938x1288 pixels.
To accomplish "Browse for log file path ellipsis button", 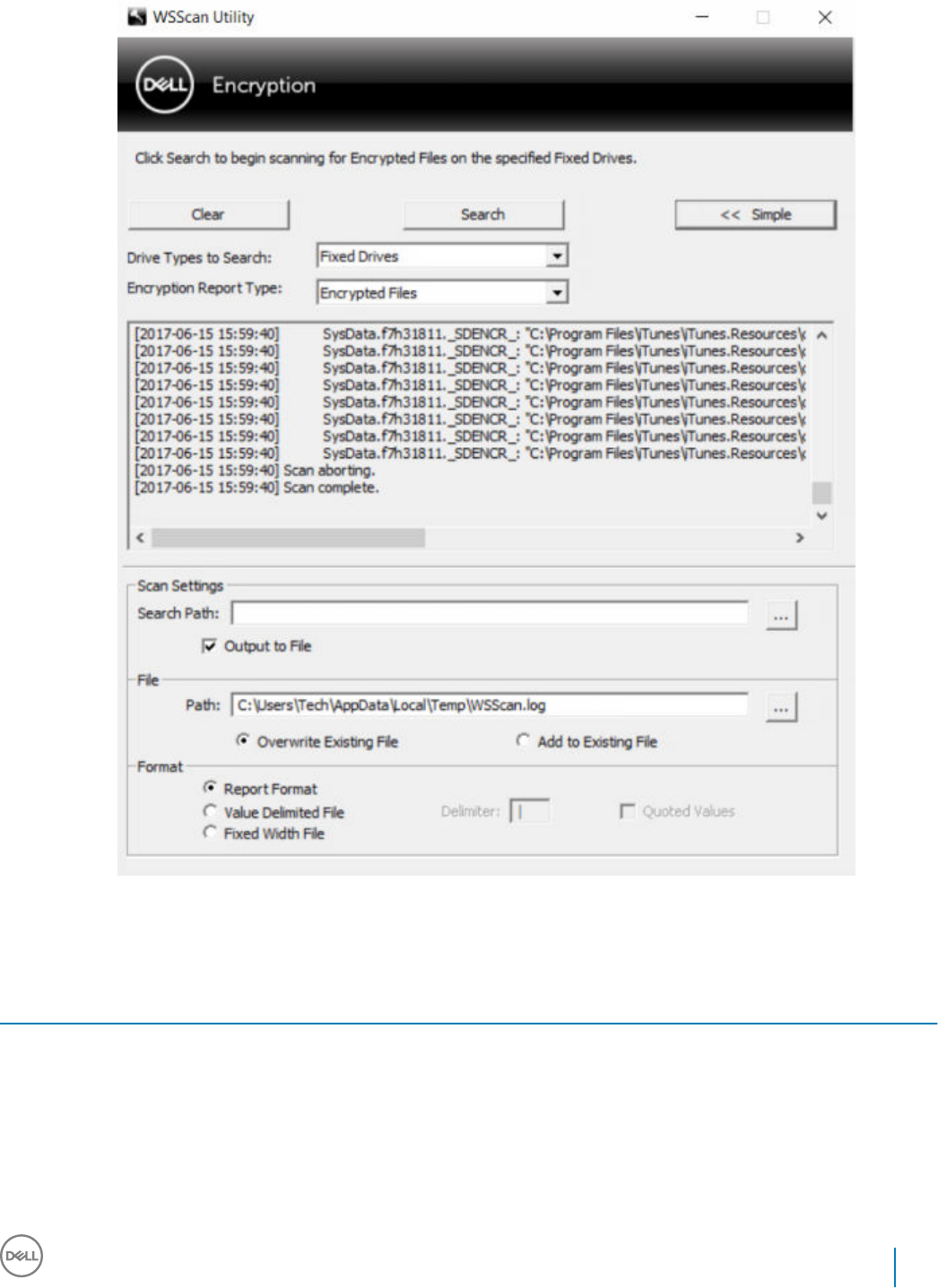I will (x=781, y=707).
